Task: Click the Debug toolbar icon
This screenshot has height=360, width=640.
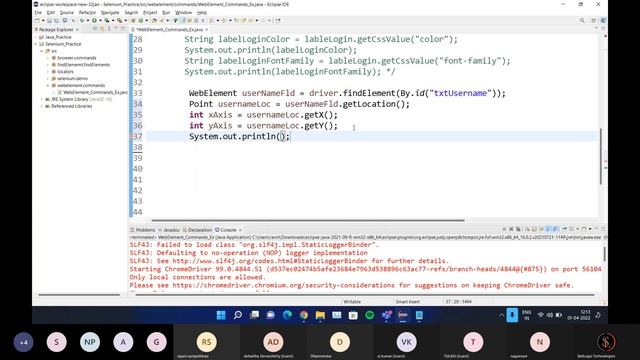Action: tap(82, 20)
